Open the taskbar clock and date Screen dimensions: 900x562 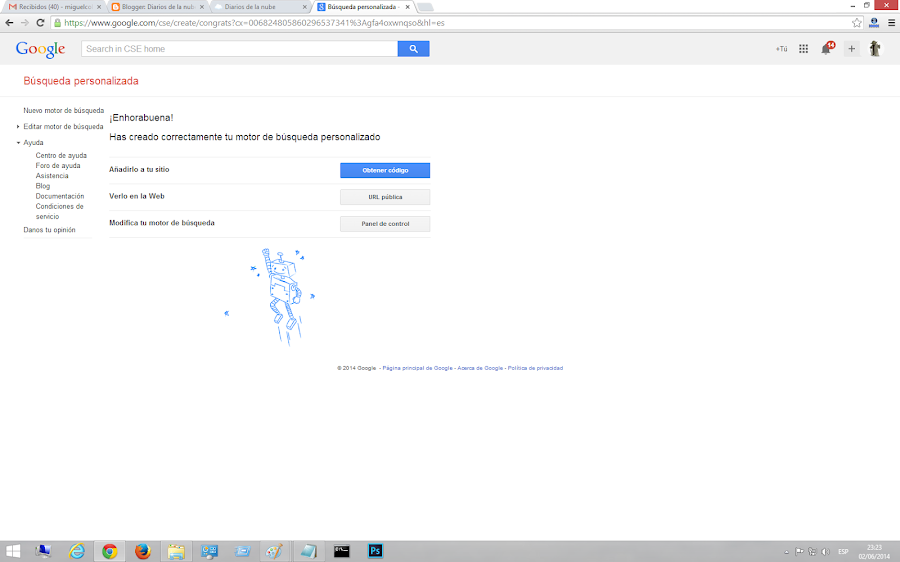click(x=874, y=552)
